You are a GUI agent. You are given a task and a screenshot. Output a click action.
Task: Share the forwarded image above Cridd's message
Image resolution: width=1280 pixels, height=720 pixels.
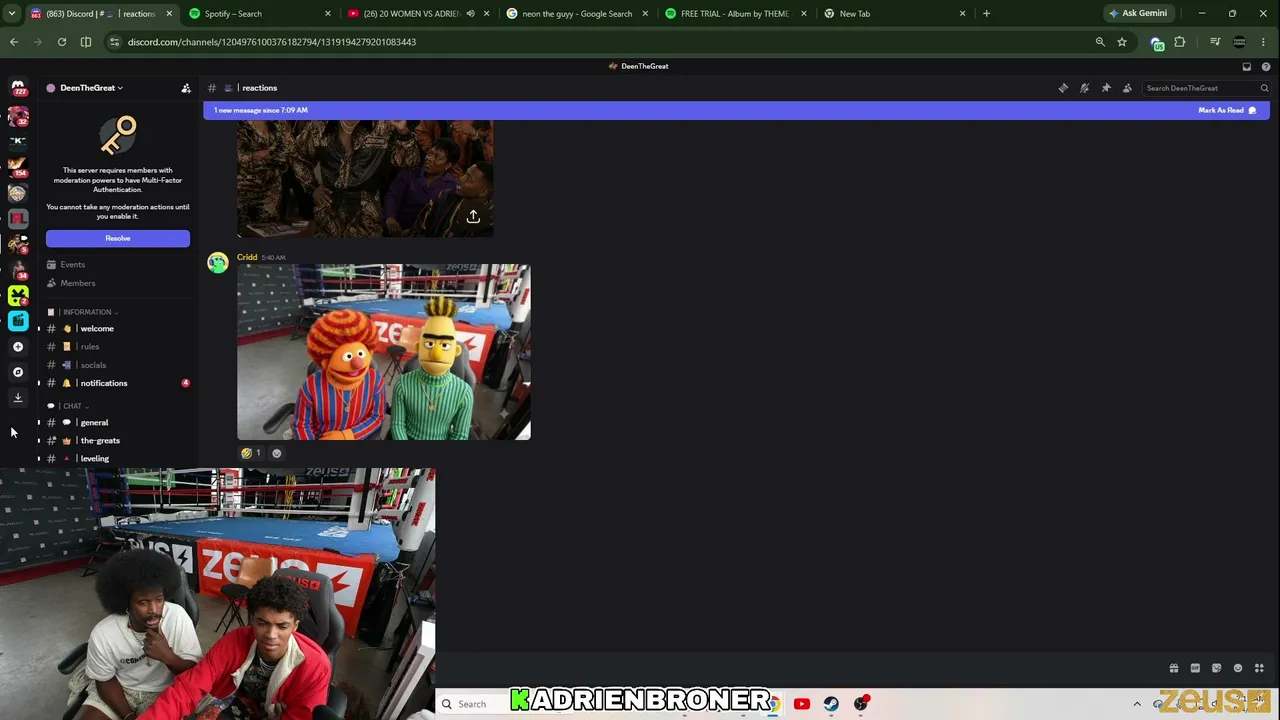pos(474,217)
